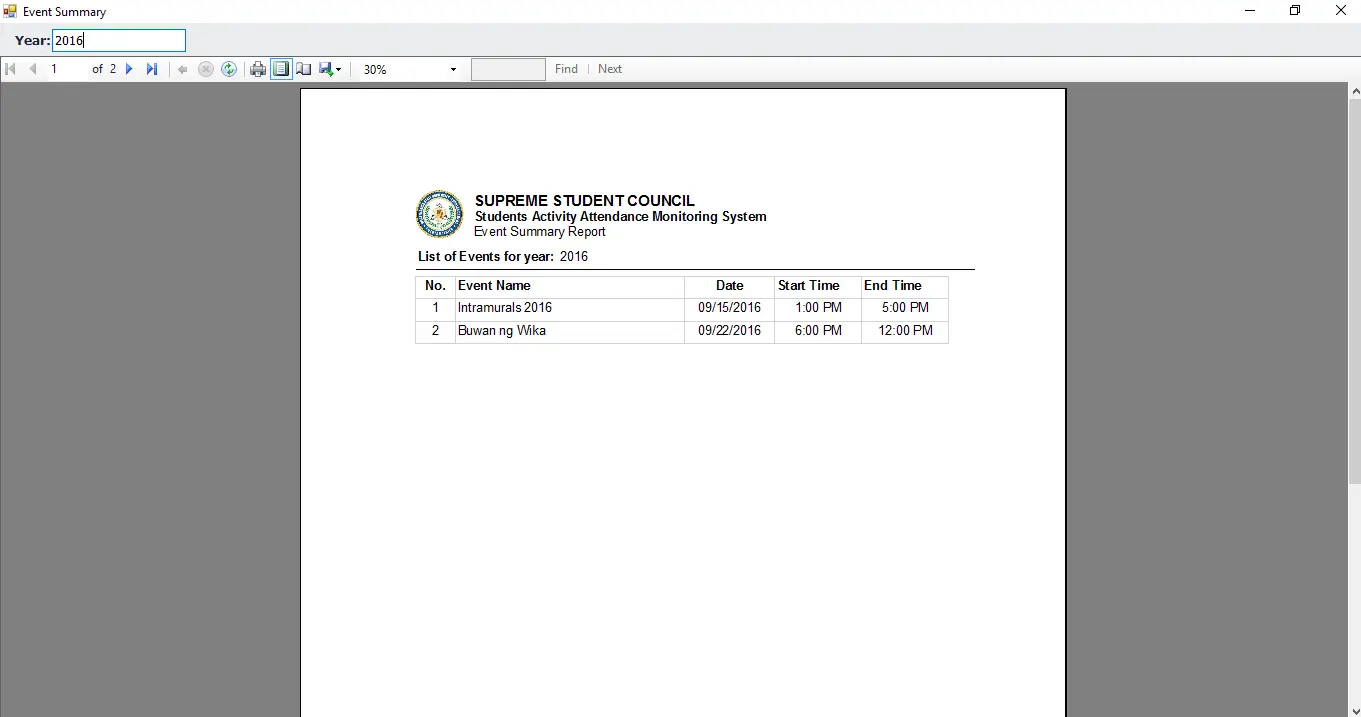Image resolution: width=1361 pixels, height=717 pixels.
Task: Close the Event Summary window
Action: pos(1340,11)
